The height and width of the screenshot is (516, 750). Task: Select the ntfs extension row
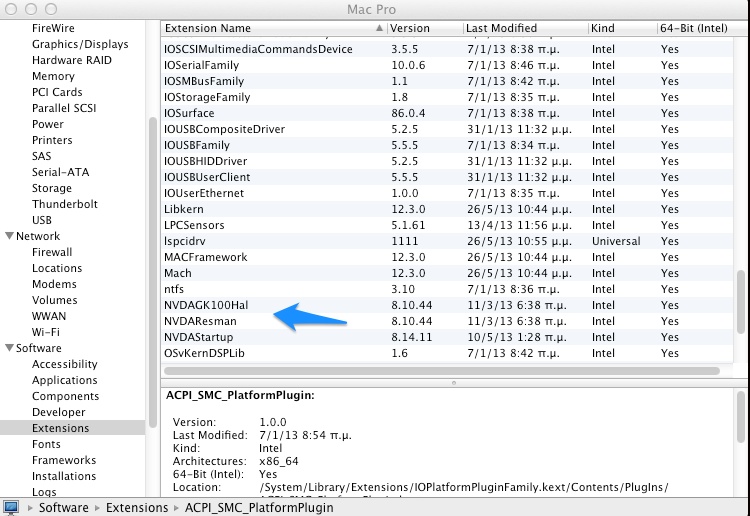pyautogui.click(x=447, y=289)
